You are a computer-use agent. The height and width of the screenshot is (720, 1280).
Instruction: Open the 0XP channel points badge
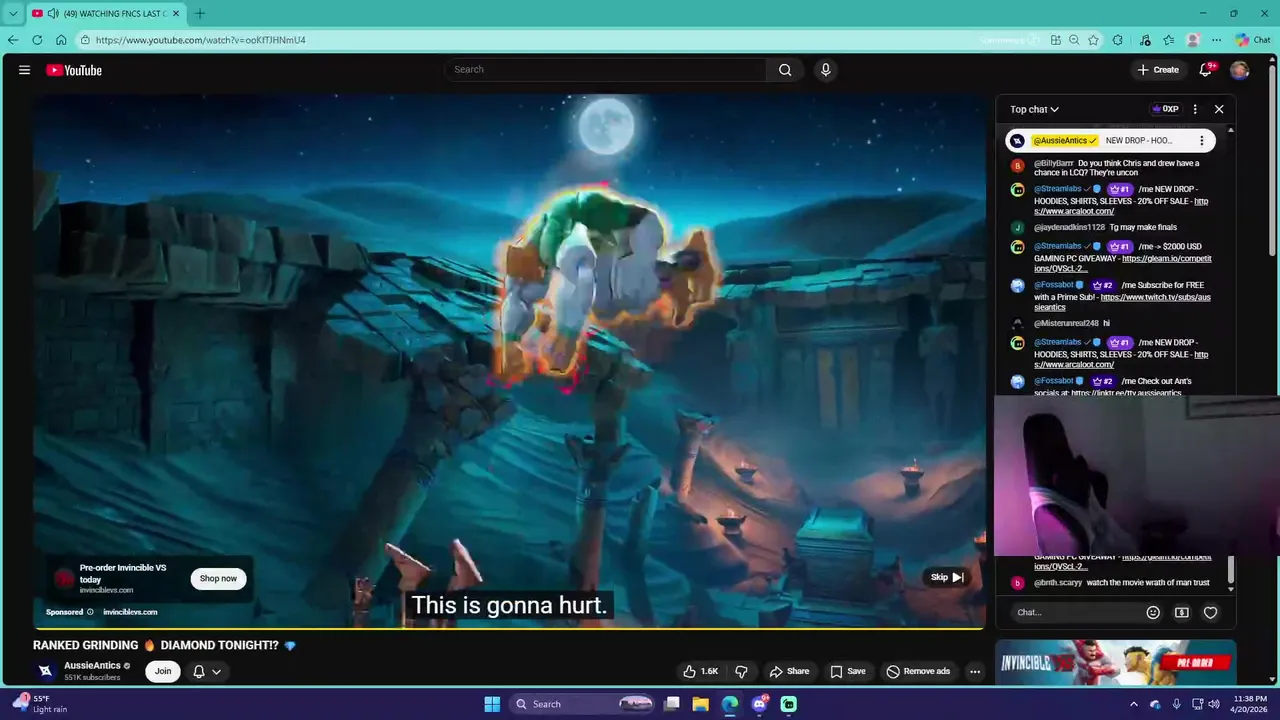click(1166, 109)
